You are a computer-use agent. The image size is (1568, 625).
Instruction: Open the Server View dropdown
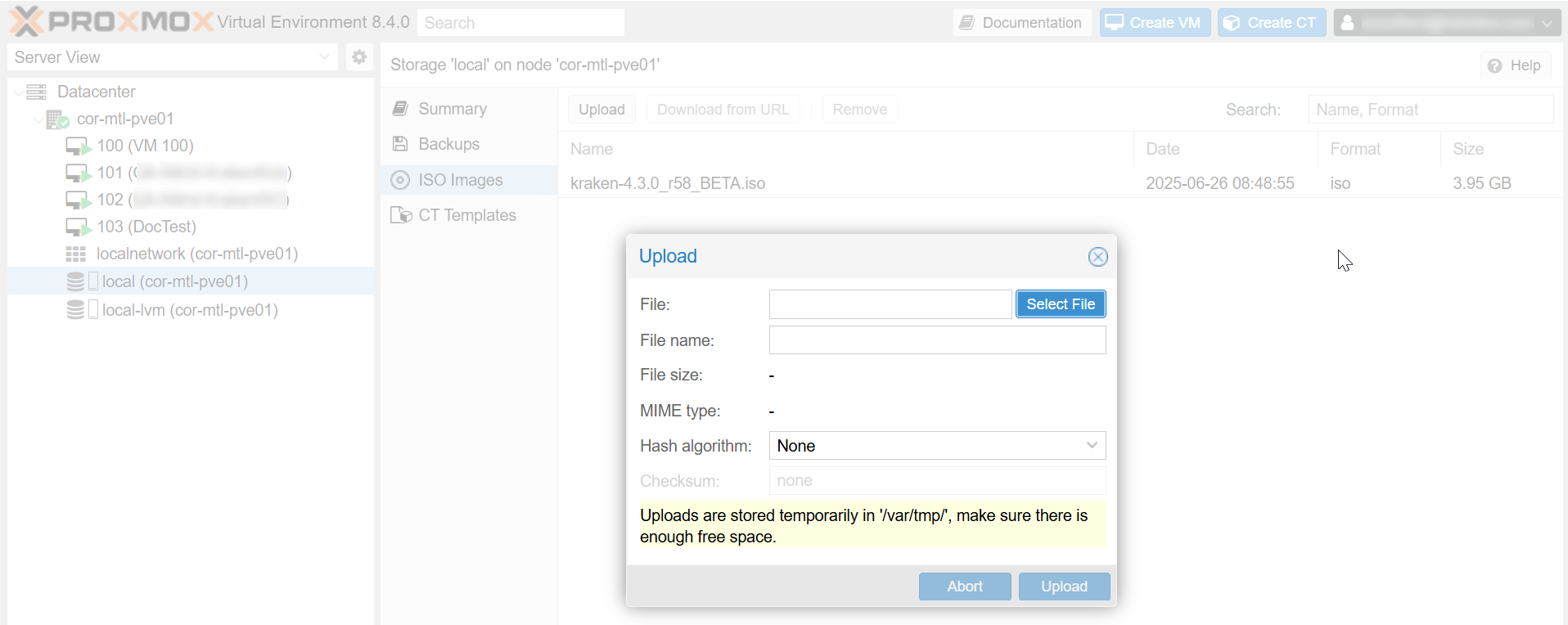tap(324, 57)
